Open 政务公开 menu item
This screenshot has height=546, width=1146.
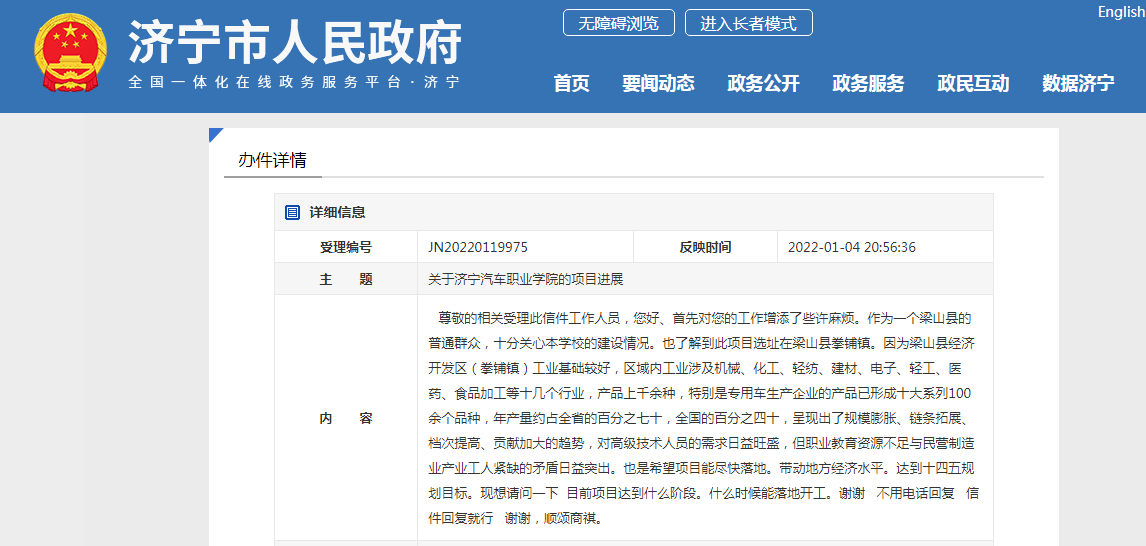[763, 83]
